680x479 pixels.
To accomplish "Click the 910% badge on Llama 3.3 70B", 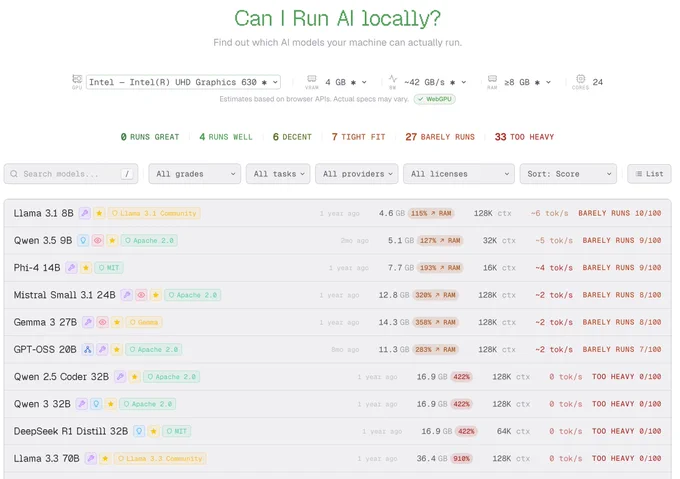I will click(461, 459).
